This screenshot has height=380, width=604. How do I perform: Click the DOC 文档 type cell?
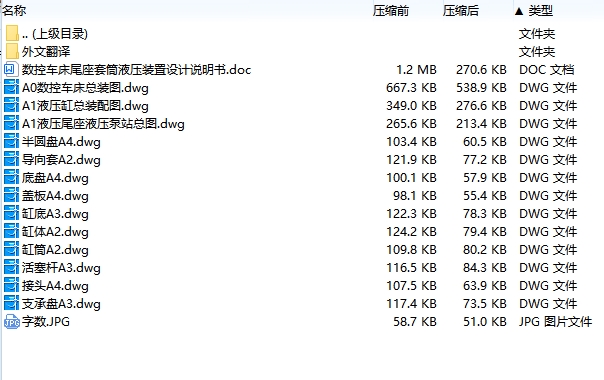pyautogui.click(x=547, y=70)
